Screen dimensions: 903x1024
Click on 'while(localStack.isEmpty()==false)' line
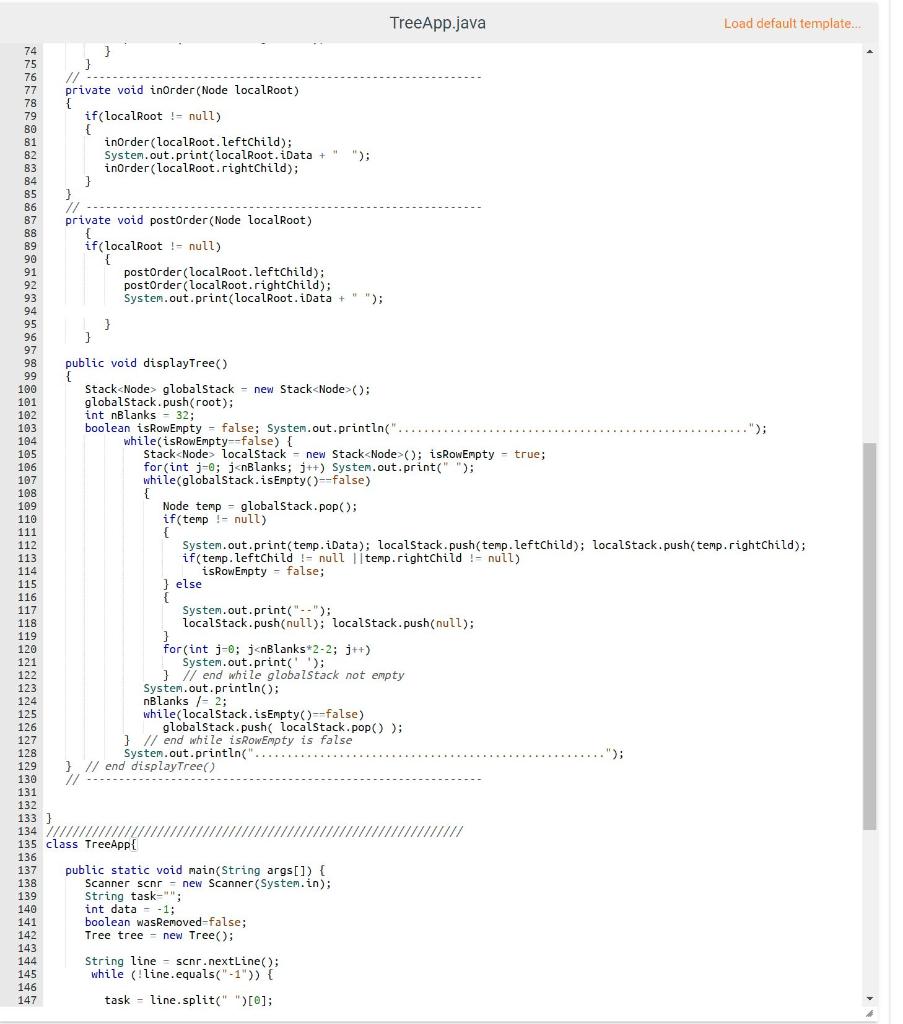[253, 714]
